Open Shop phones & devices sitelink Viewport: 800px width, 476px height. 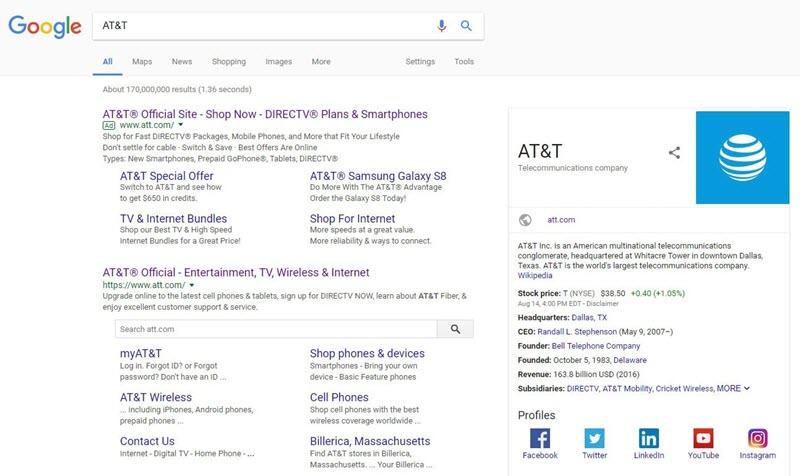point(367,353)
